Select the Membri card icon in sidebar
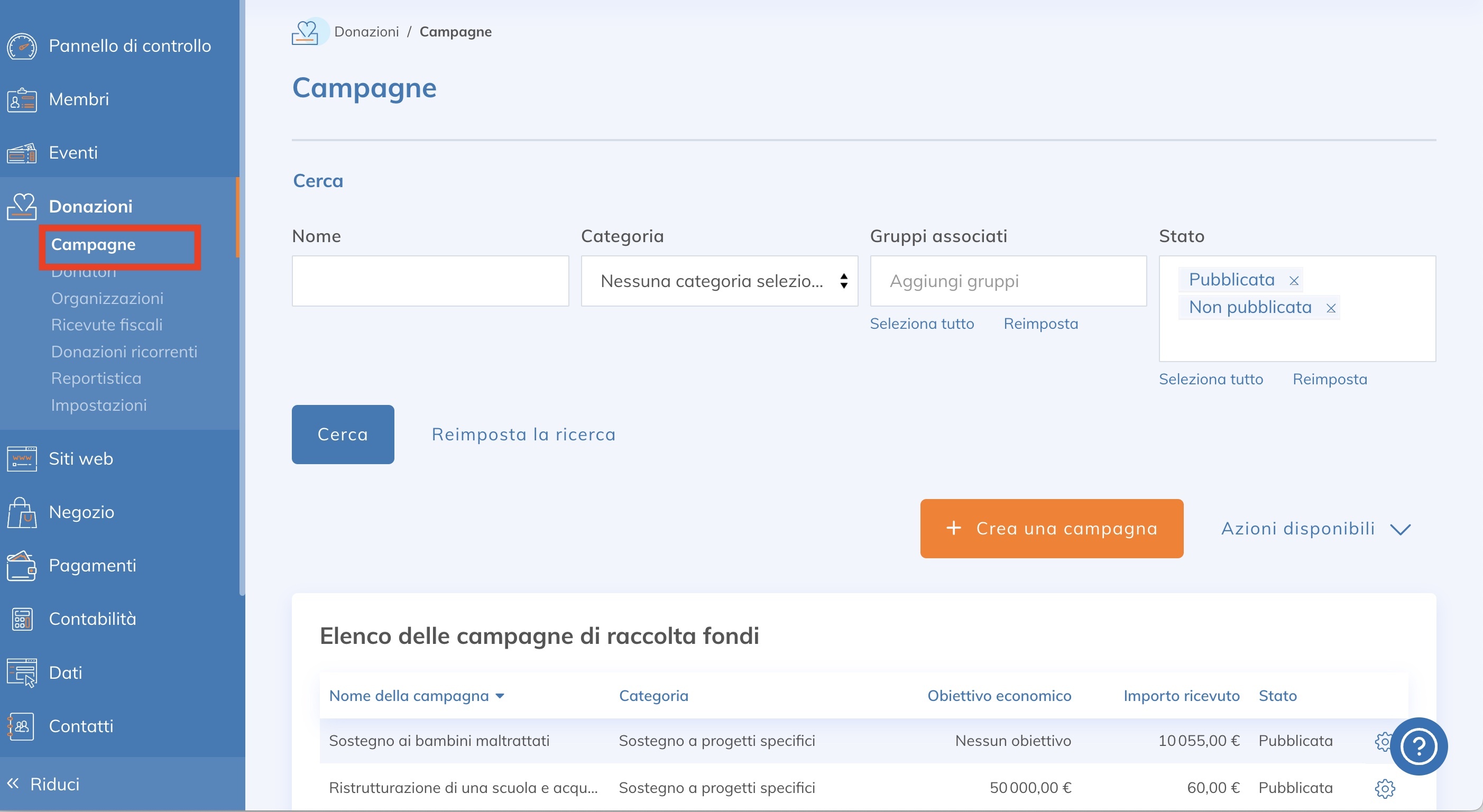The width and height of the screenshot is (1483, 812). (x=21, y=99)
